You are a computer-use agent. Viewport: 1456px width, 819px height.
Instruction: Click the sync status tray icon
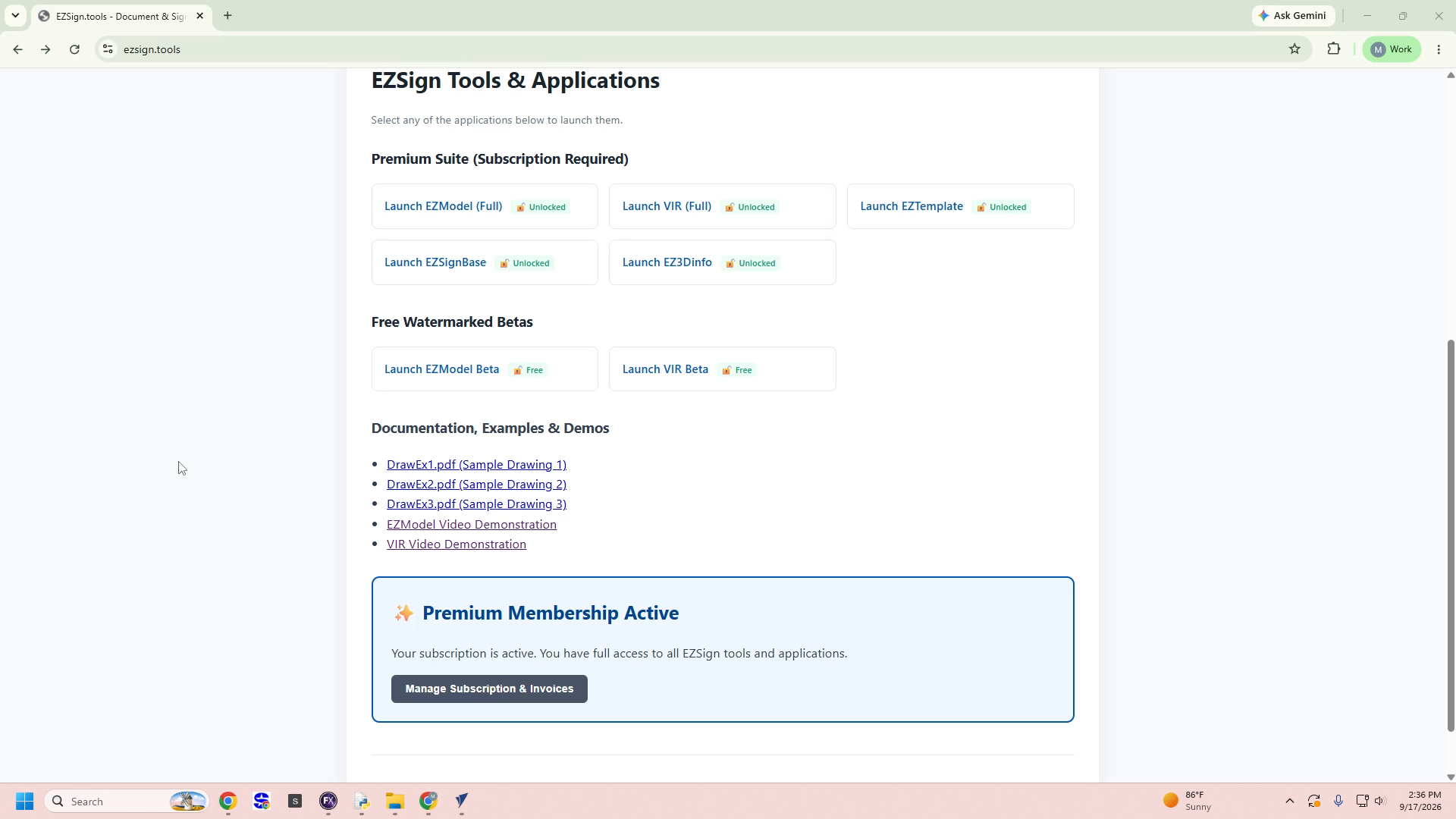click(1314, 802)
